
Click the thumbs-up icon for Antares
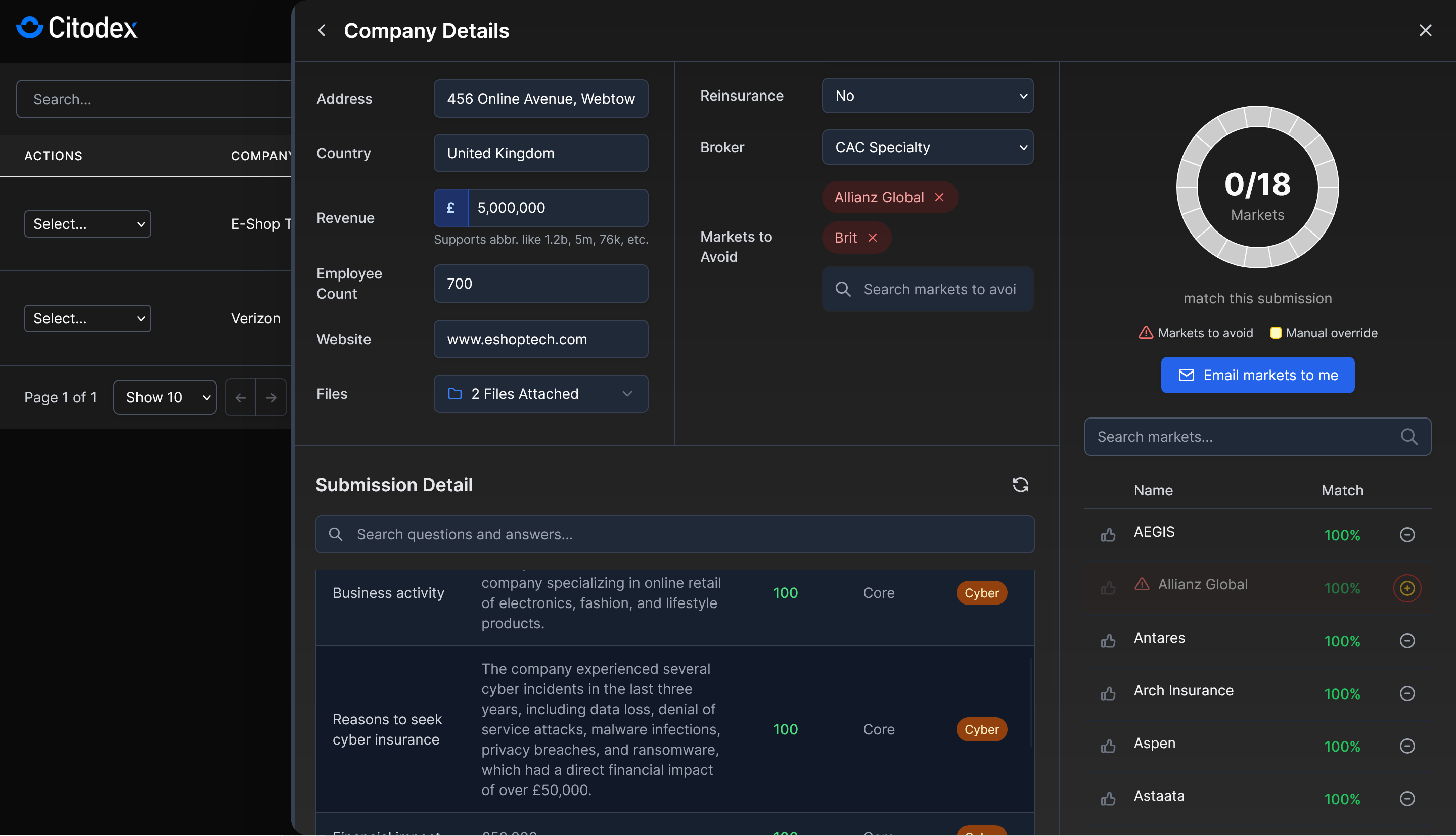(1108, 641)
